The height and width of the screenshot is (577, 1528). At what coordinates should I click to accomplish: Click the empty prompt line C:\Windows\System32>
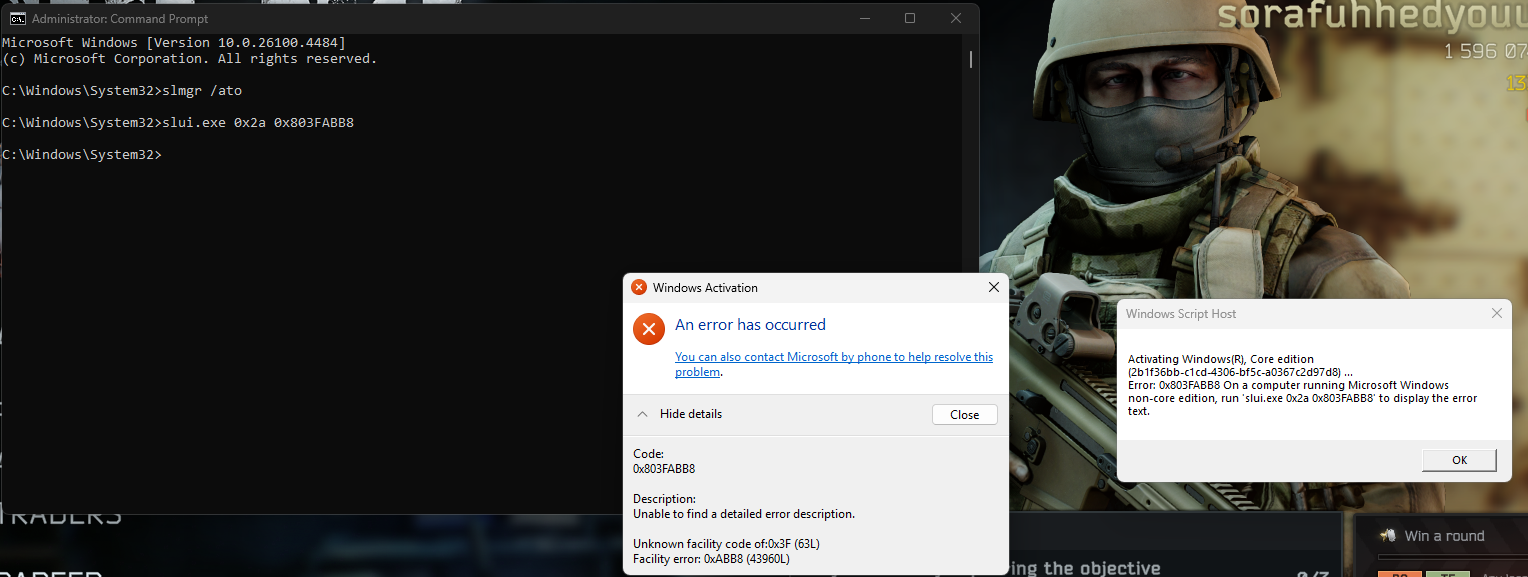[81, 155]
